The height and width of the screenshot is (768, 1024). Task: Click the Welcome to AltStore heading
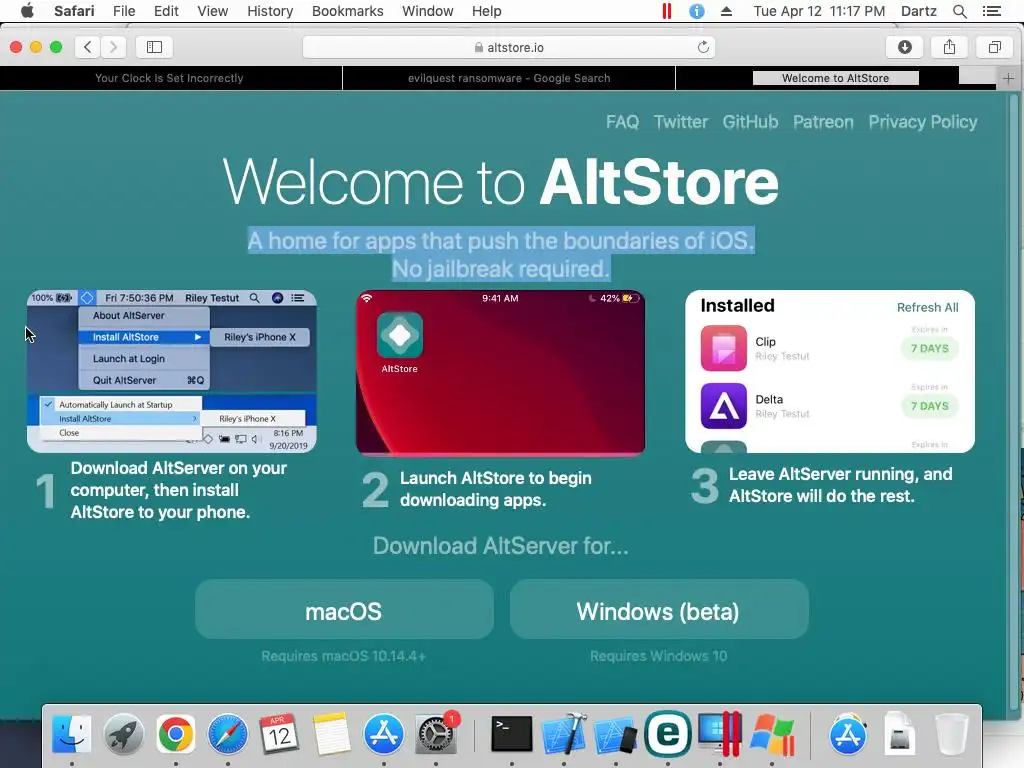point(500,182)
